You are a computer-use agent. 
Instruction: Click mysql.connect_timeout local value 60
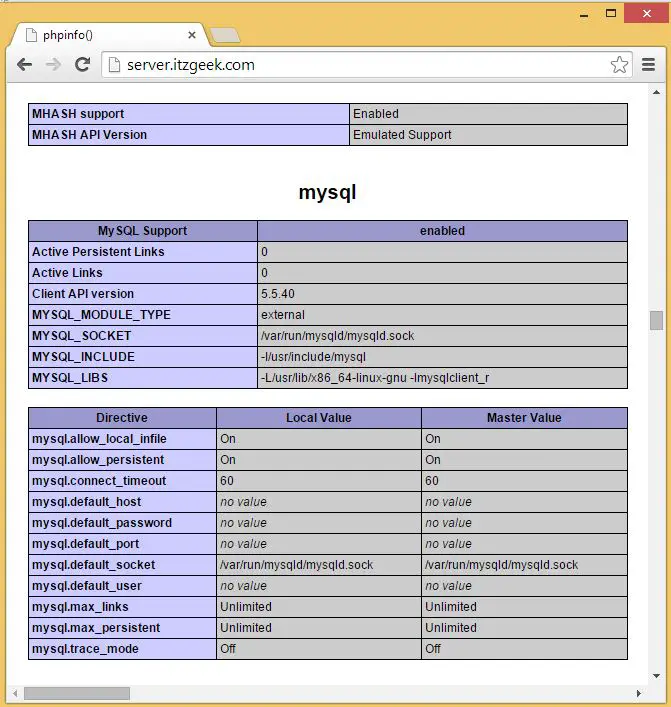(227, 481)
